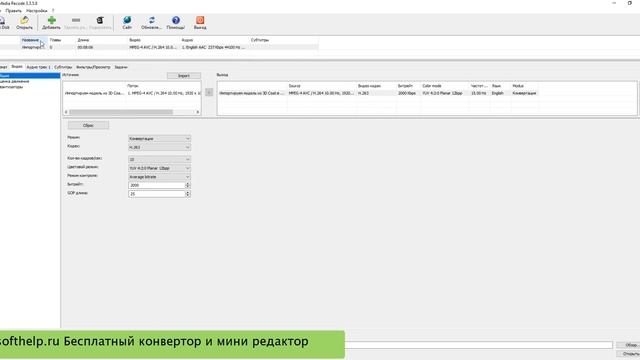
Task: Select Квантизаторы in left list
Action: click(x=11, y=87)
